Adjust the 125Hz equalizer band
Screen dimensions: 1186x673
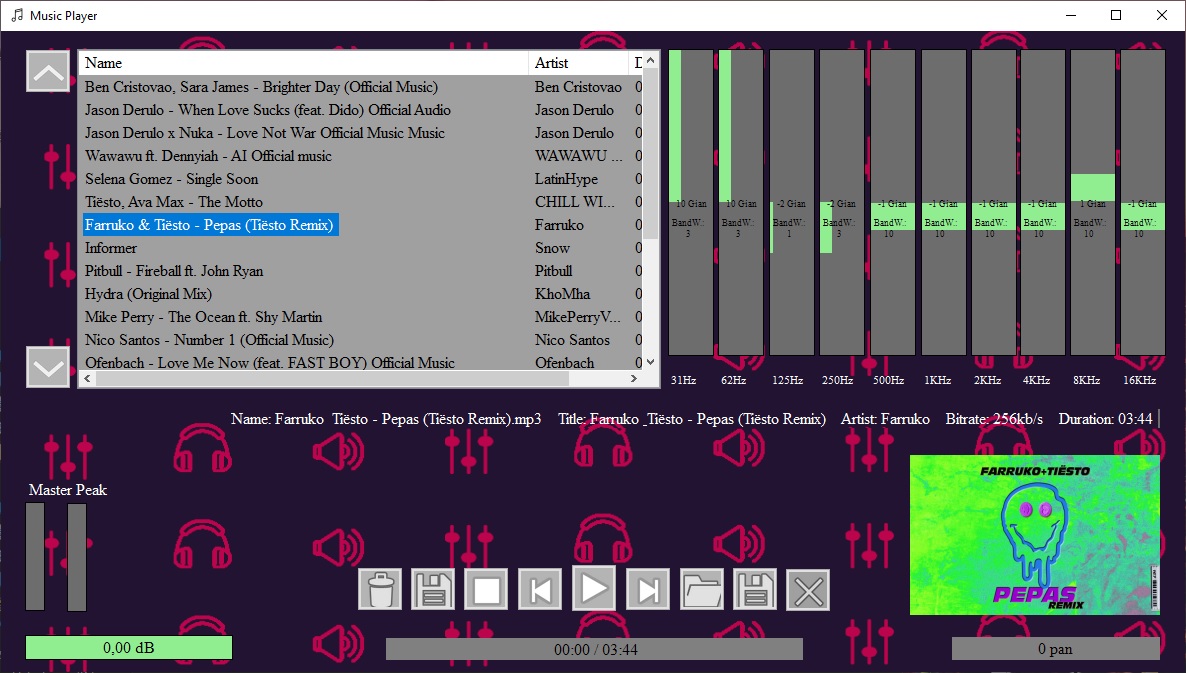pyautogui.click(x=792, y=203)
